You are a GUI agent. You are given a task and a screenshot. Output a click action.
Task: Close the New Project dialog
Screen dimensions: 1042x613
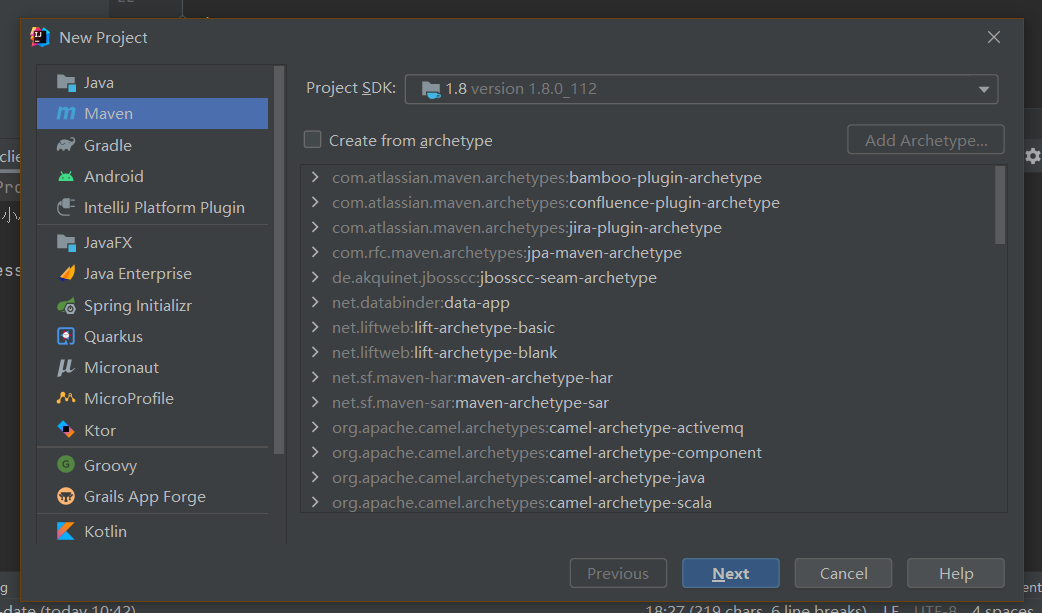[993, 37]
